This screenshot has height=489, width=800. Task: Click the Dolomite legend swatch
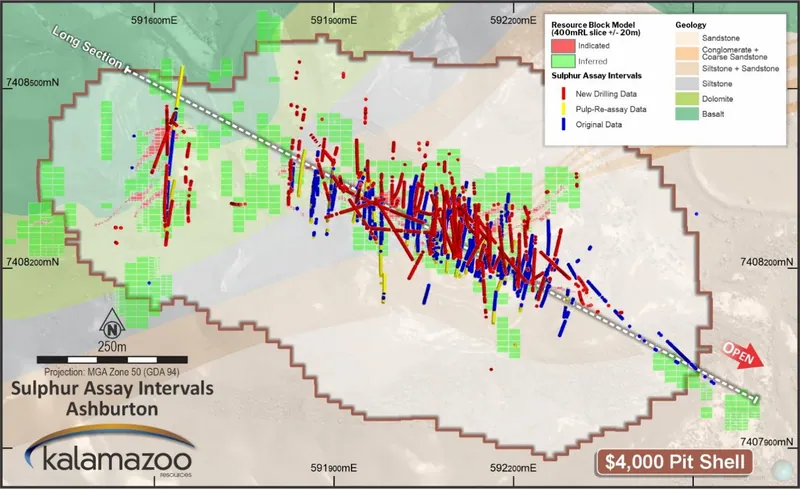point(687,99)
